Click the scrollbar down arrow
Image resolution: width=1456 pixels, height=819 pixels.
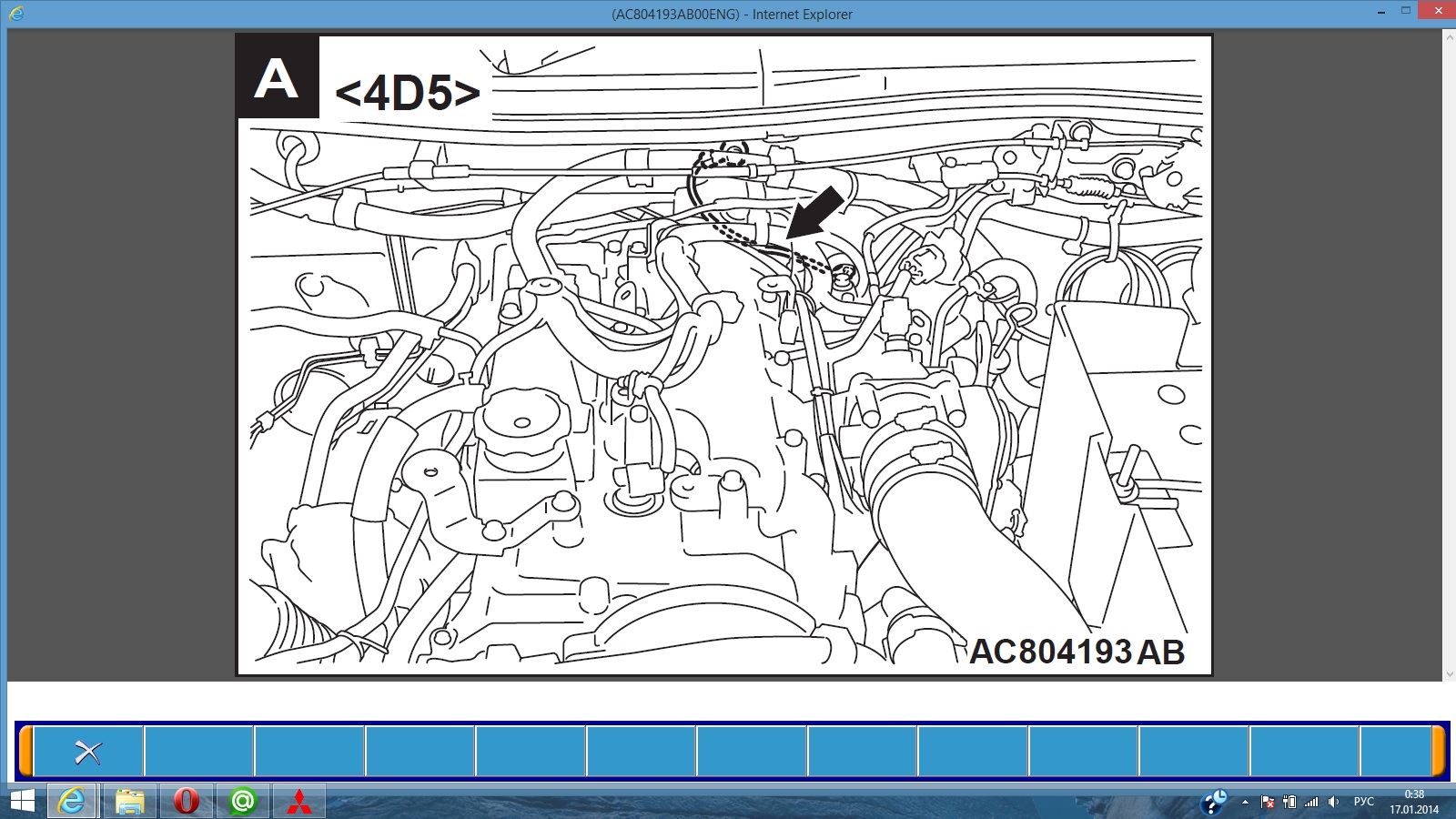1449,674
